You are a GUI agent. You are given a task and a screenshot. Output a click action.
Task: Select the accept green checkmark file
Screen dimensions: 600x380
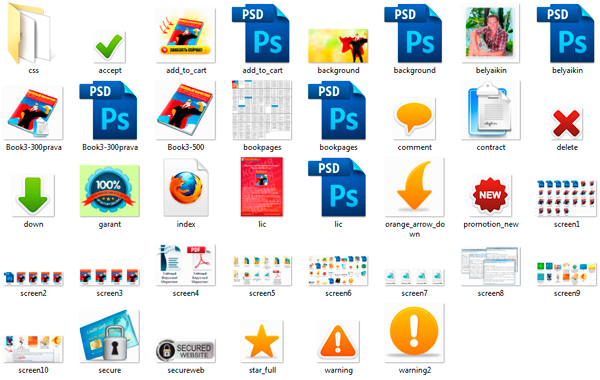109,47
